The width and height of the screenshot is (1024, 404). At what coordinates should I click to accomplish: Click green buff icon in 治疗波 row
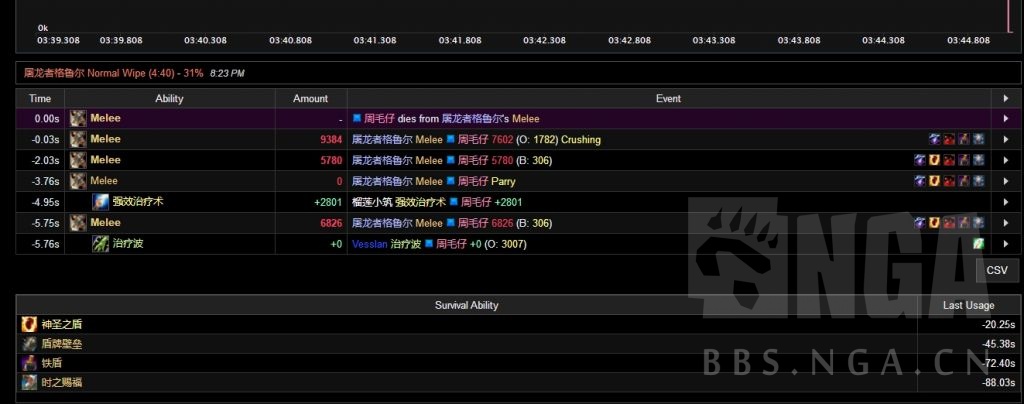[979, 244]
